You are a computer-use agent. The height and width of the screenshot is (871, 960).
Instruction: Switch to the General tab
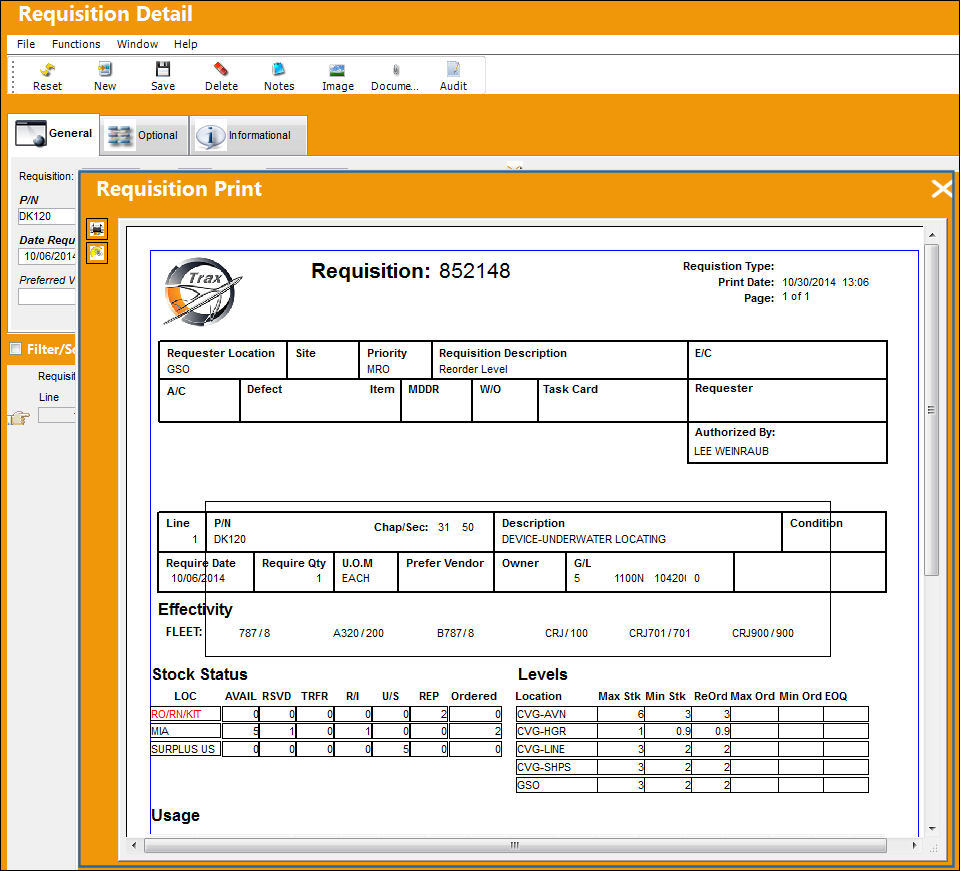click(x=54, y=133)
